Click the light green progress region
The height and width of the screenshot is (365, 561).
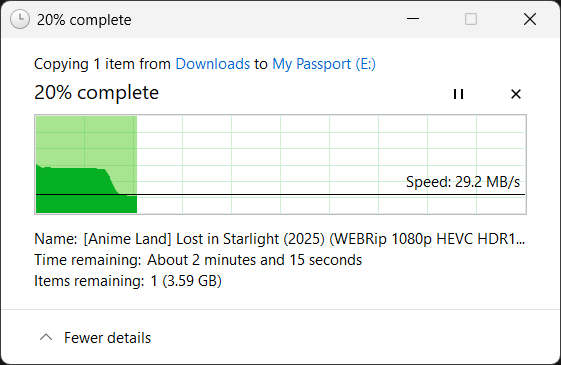[86, 141]
